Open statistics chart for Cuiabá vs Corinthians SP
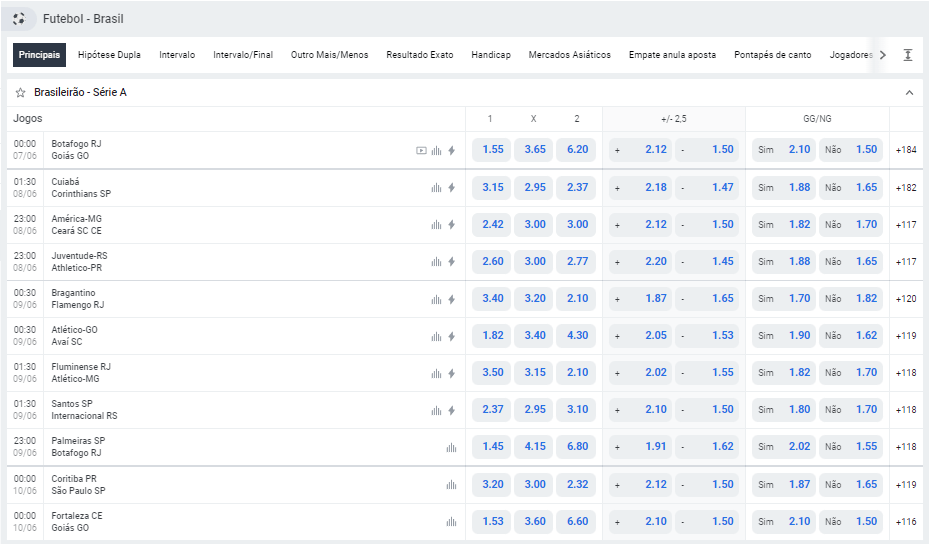The image size is (929, 544). pos(436,188)
